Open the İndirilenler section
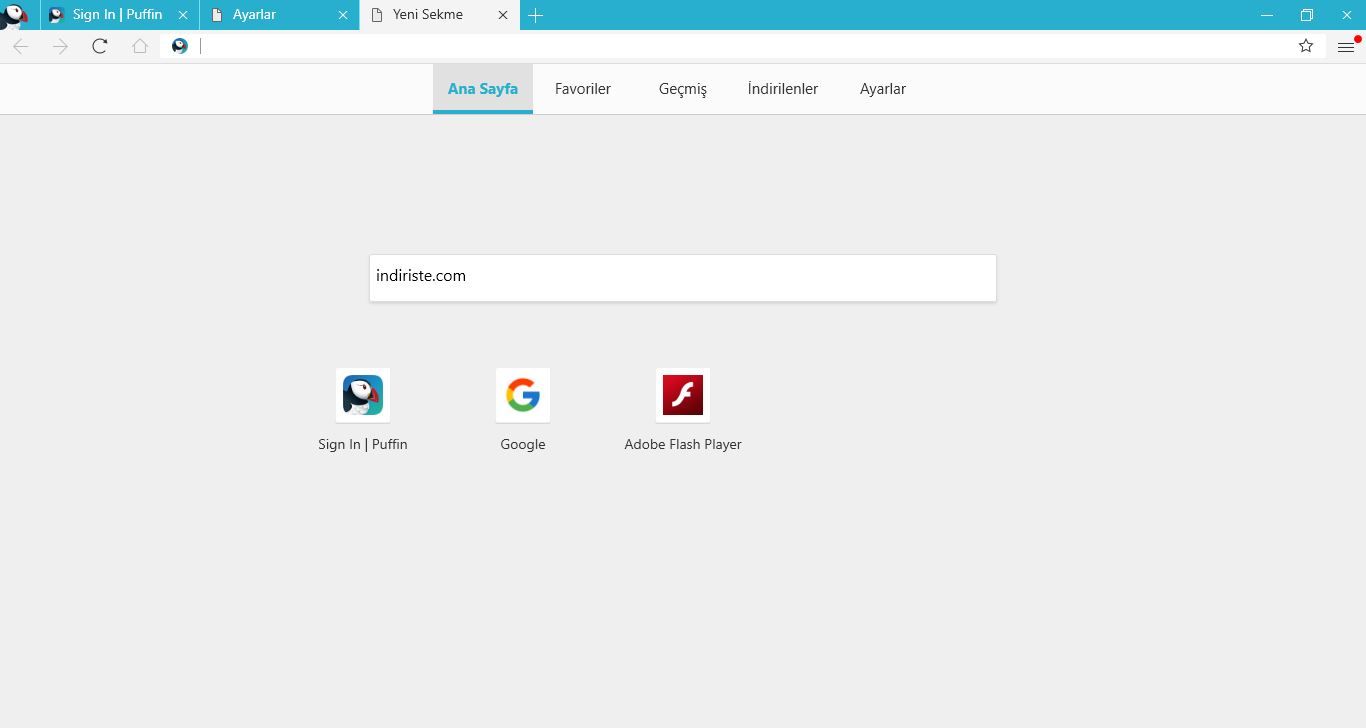This screenshot has height=728, width=1366. [783, 89]
